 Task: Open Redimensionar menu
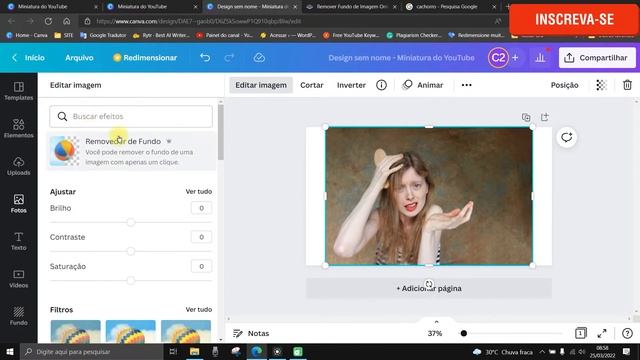coord(145,58)
